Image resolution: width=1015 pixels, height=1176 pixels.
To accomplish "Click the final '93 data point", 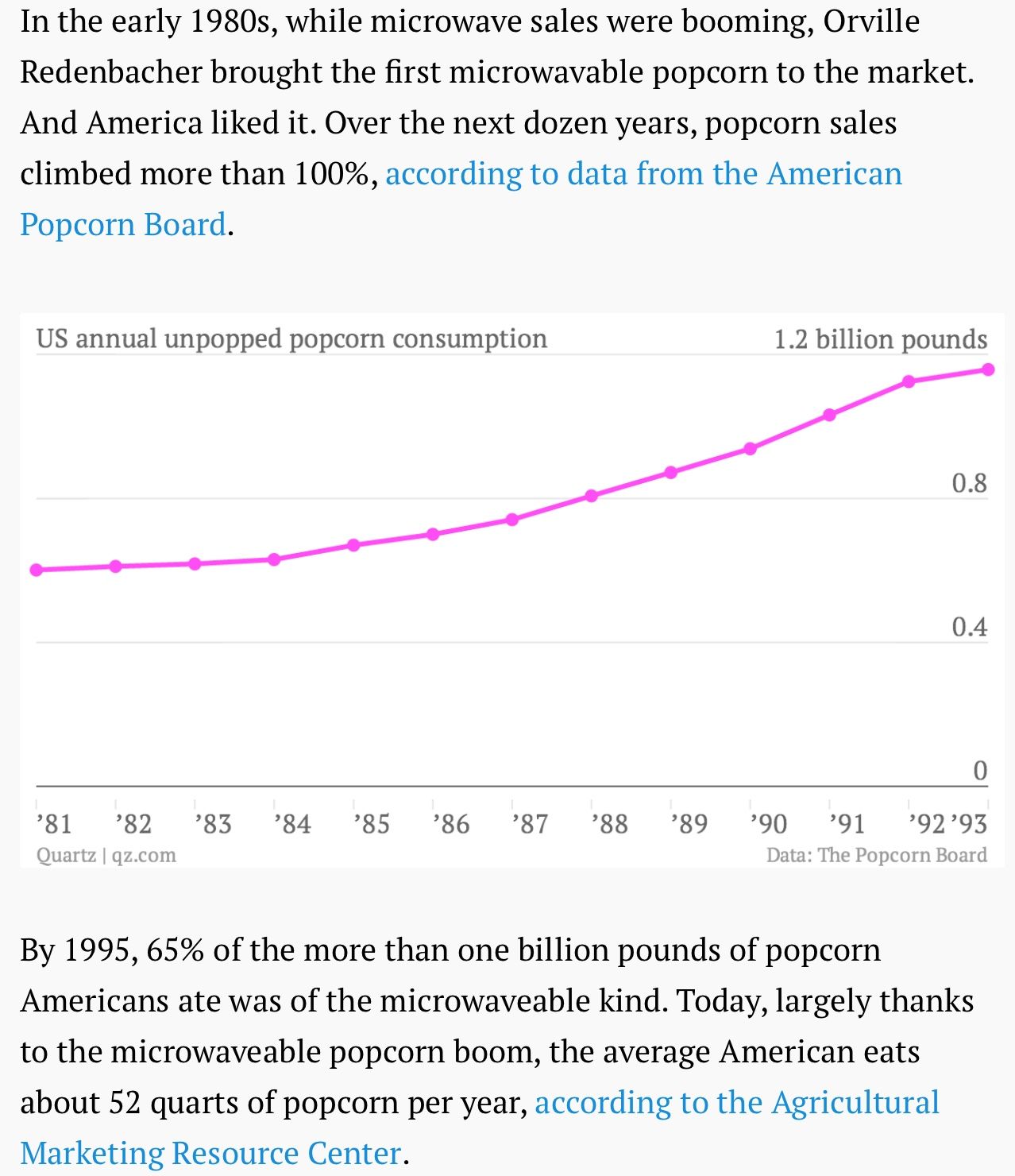I will tap(989, 369).
